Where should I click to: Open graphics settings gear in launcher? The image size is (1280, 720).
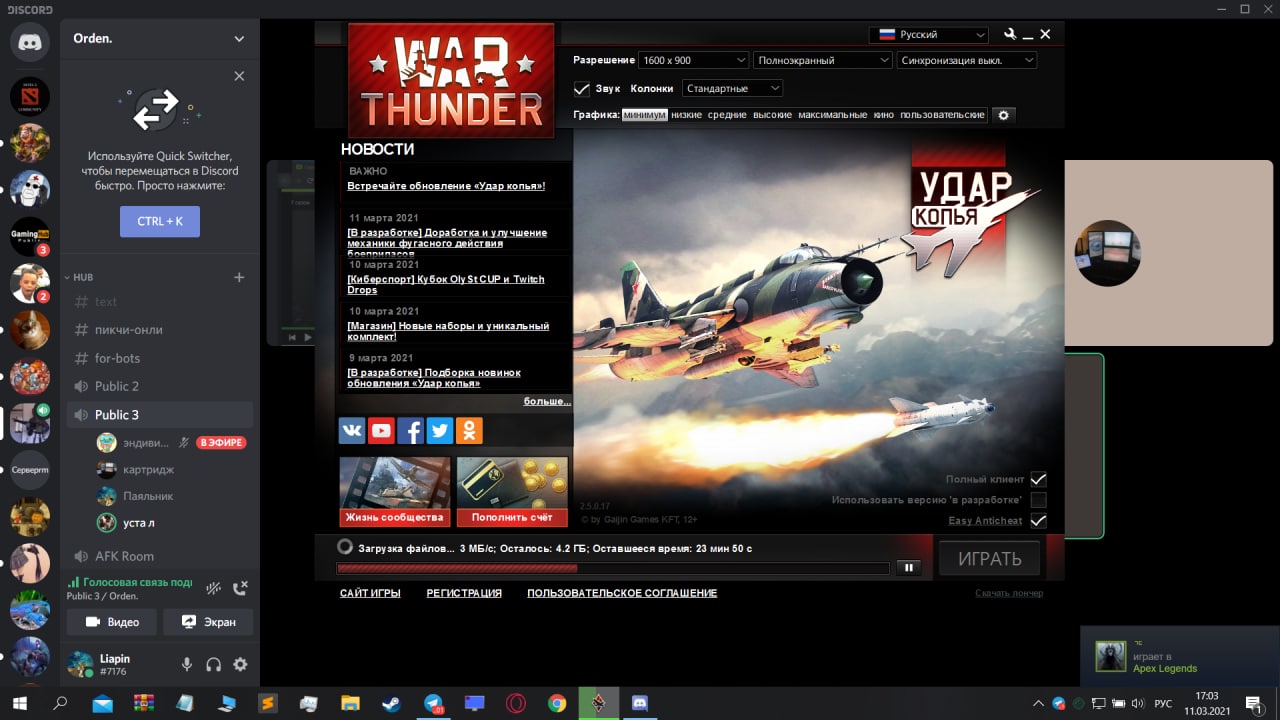(1004, 115)
